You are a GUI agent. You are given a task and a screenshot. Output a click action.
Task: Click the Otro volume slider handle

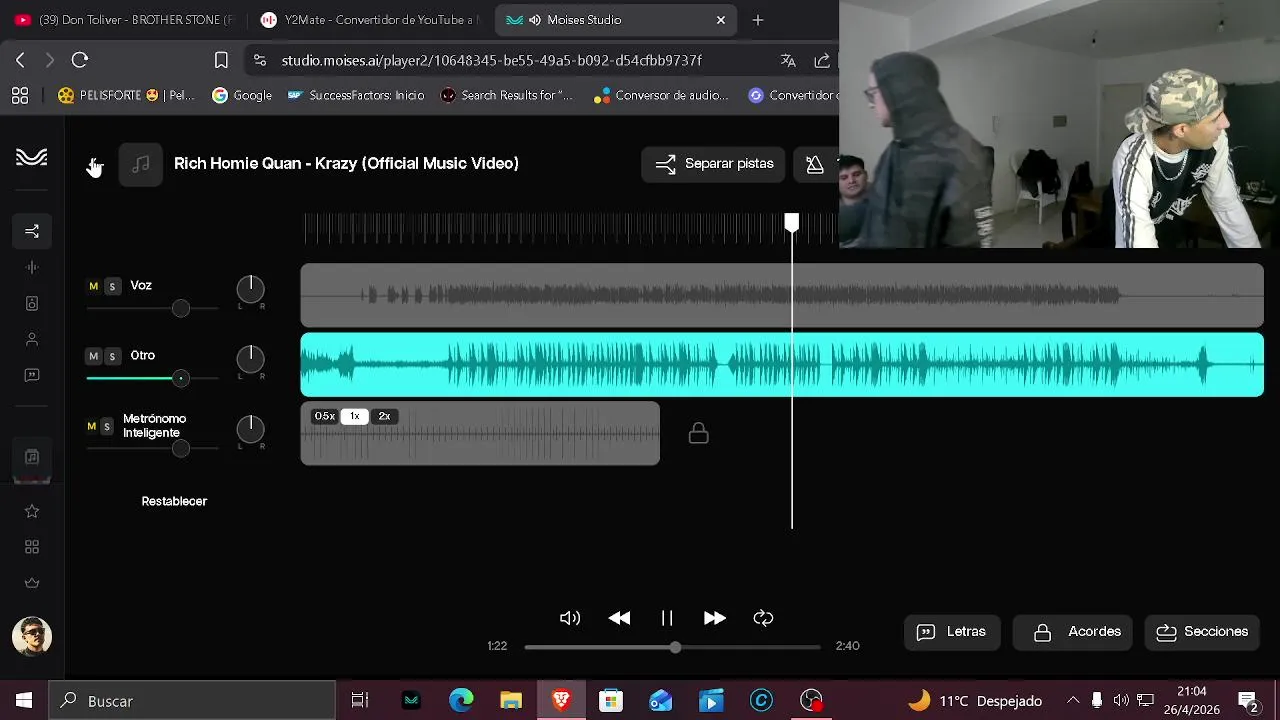click(x=181, y=378)
